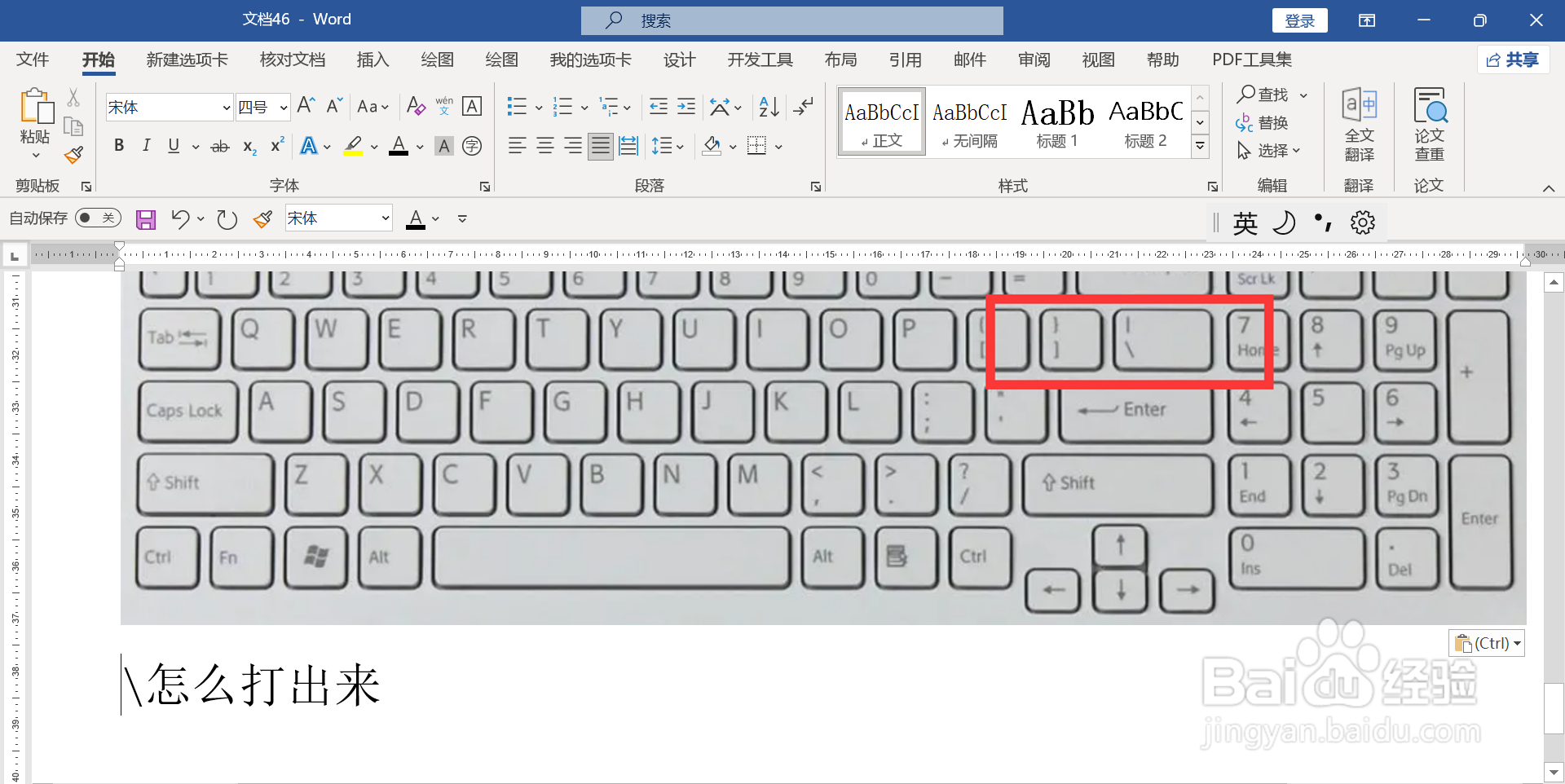
Task: Apply superscript formatting
Action: [277, 145]
